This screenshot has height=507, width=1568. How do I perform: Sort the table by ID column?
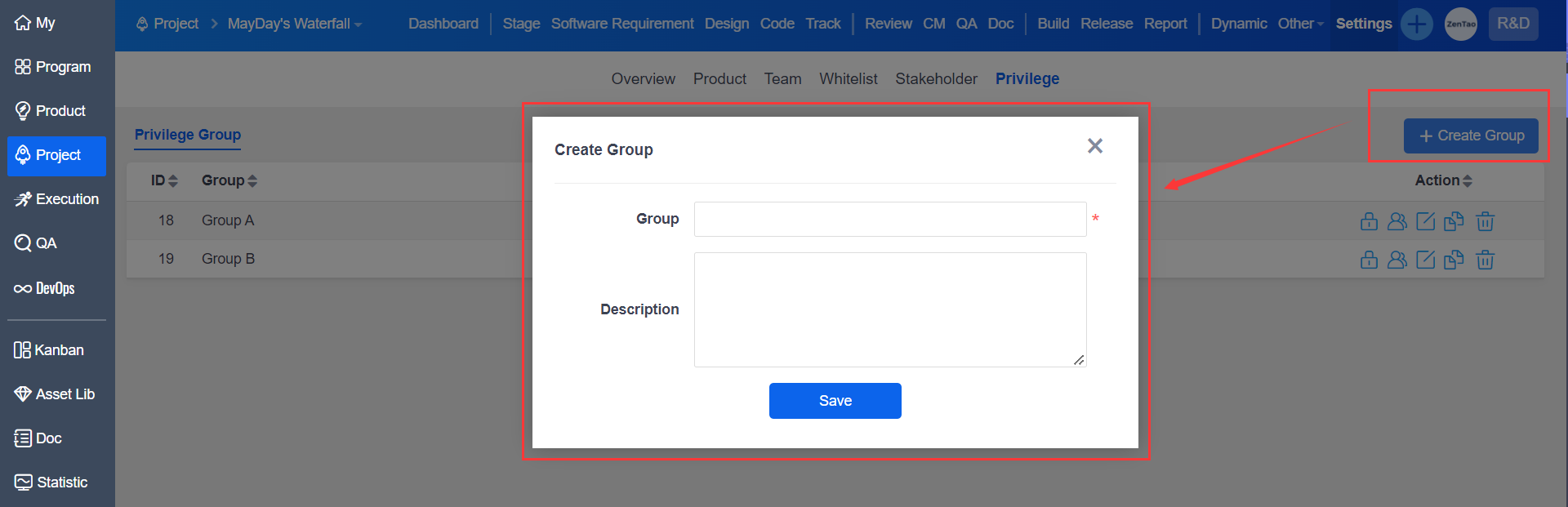point(164,180)
